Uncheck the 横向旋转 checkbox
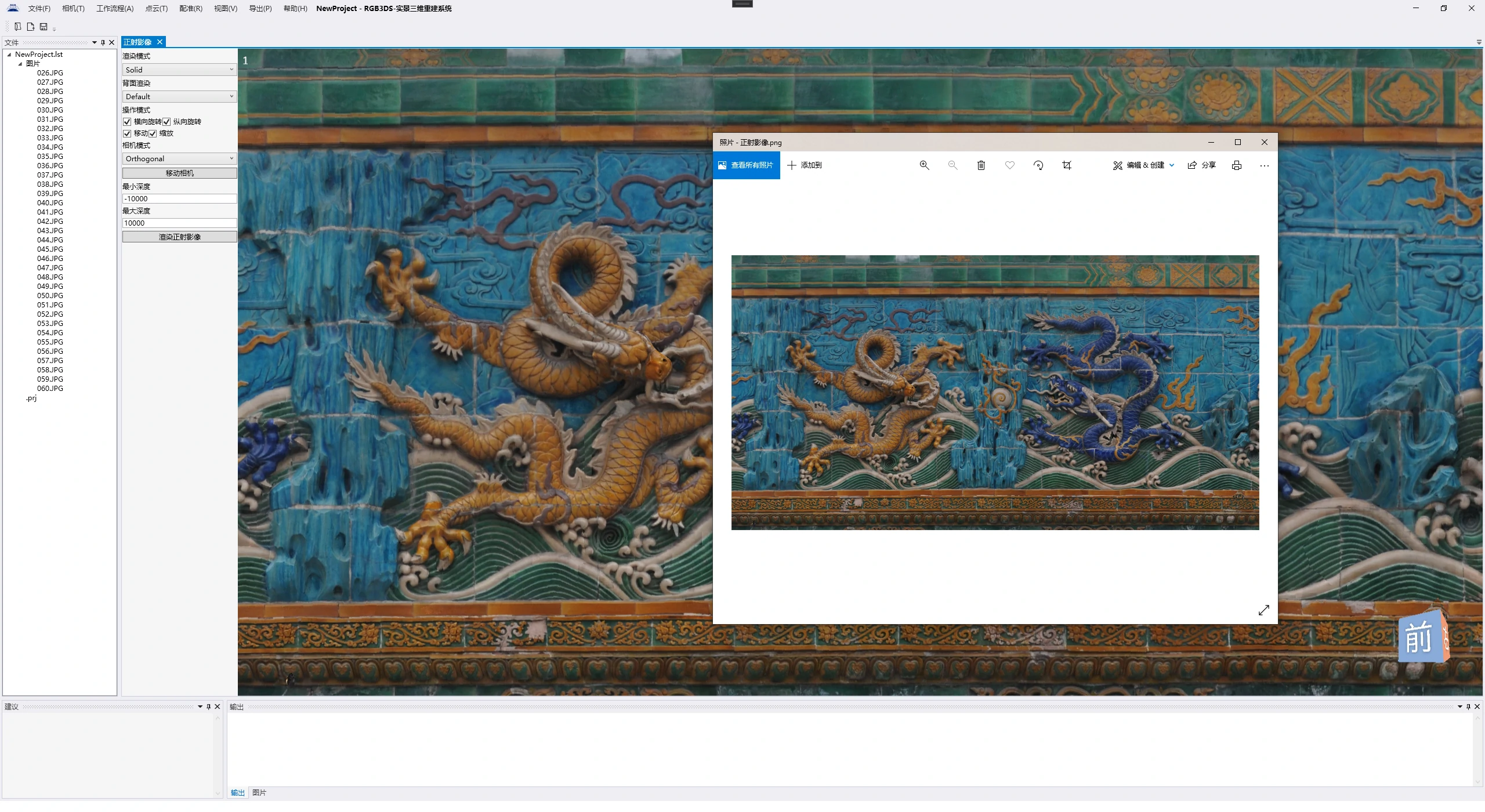The height and width of the screenshot is (812, 1485). pyautogui.click(x=127, y=122)
